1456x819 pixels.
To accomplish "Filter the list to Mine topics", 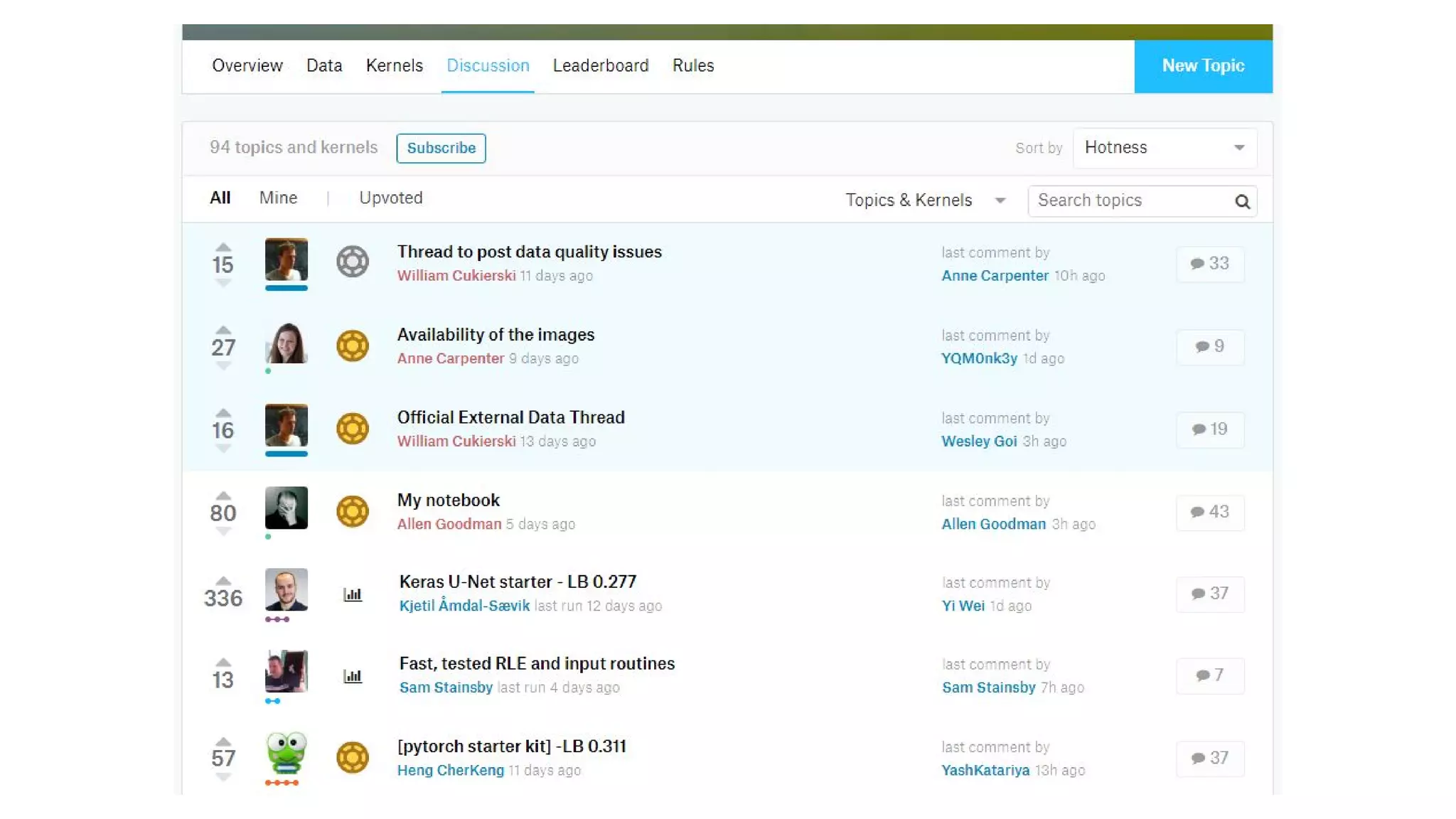I will pos(278,198).
